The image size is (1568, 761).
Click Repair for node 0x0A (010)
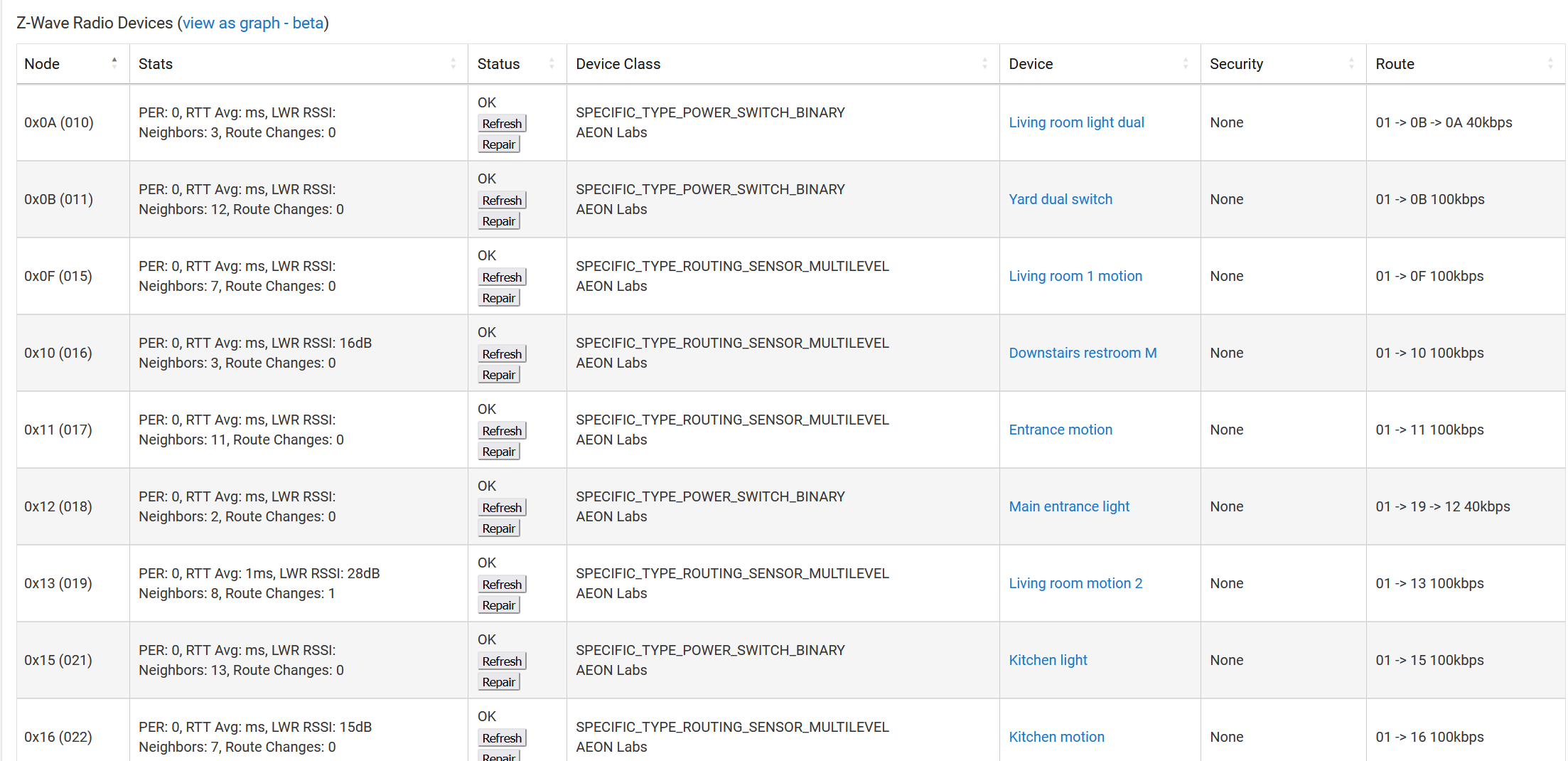click(499, 144)
